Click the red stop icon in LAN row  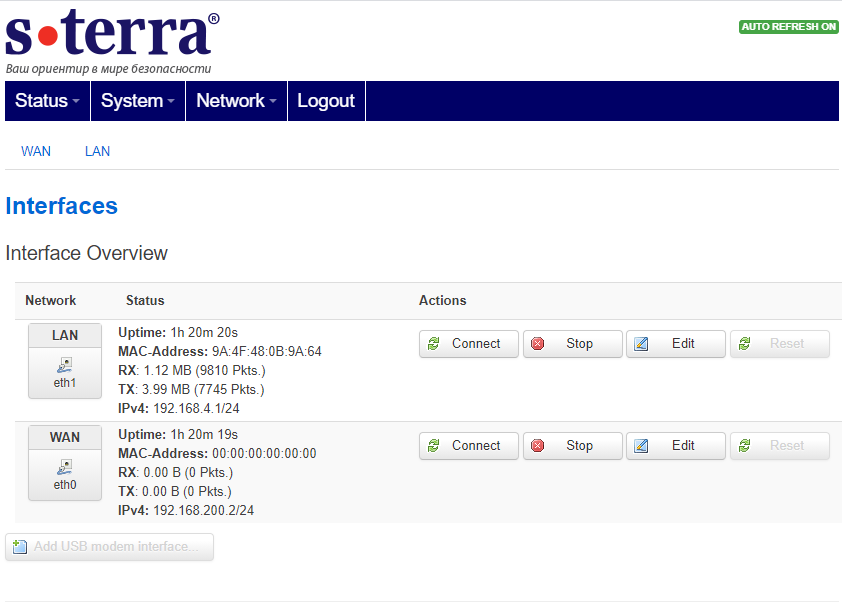pyautogui.click(x=537, y=344)
